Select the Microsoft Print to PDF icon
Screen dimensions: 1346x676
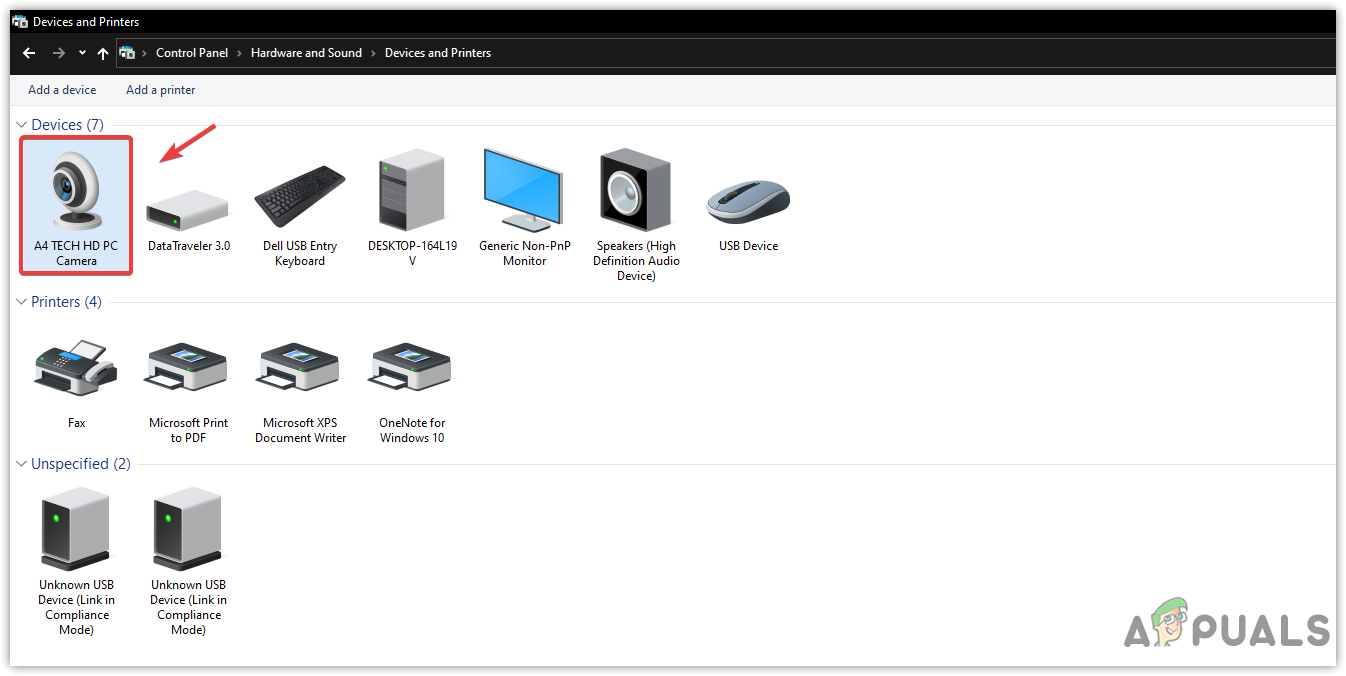188,366
